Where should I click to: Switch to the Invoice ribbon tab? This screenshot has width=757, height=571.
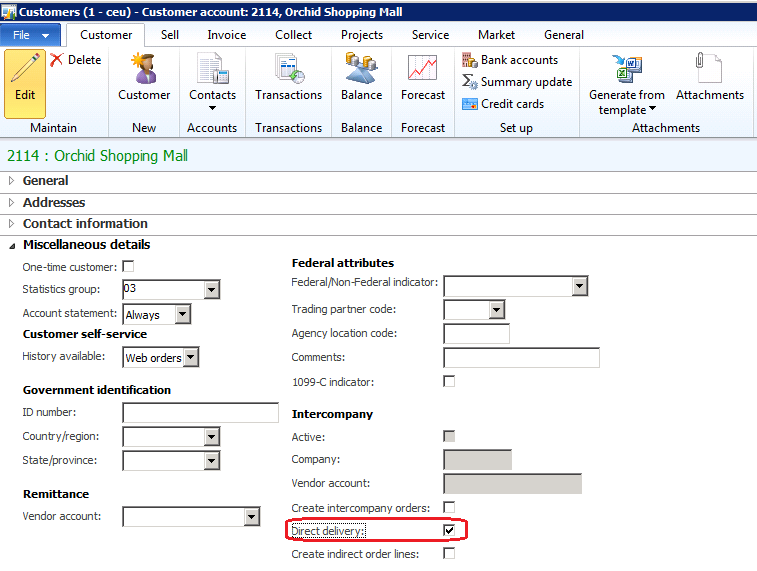tap(226, 35)
